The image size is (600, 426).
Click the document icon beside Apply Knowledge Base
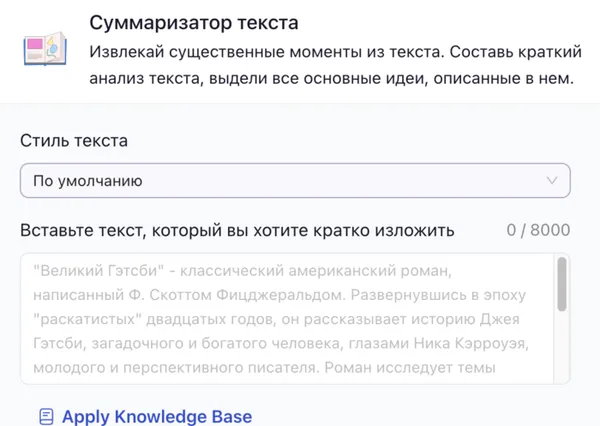tap(46, 416)
